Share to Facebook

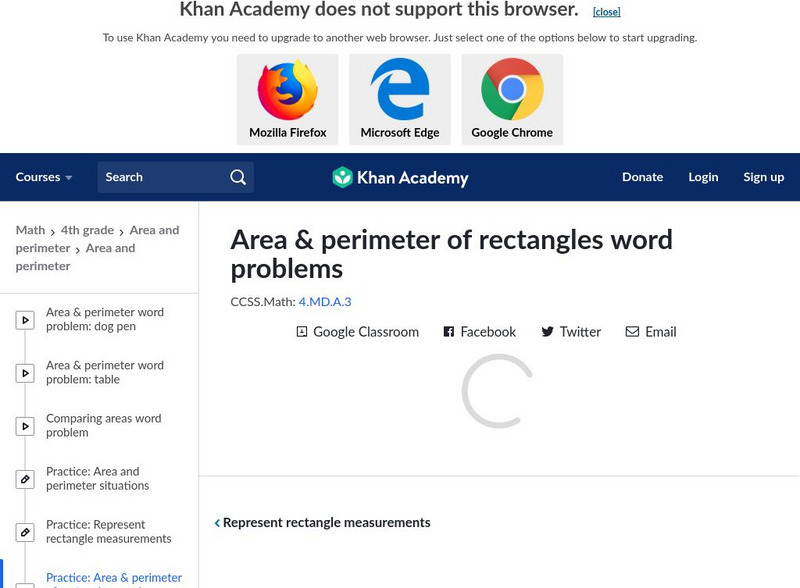click(479, 332)
